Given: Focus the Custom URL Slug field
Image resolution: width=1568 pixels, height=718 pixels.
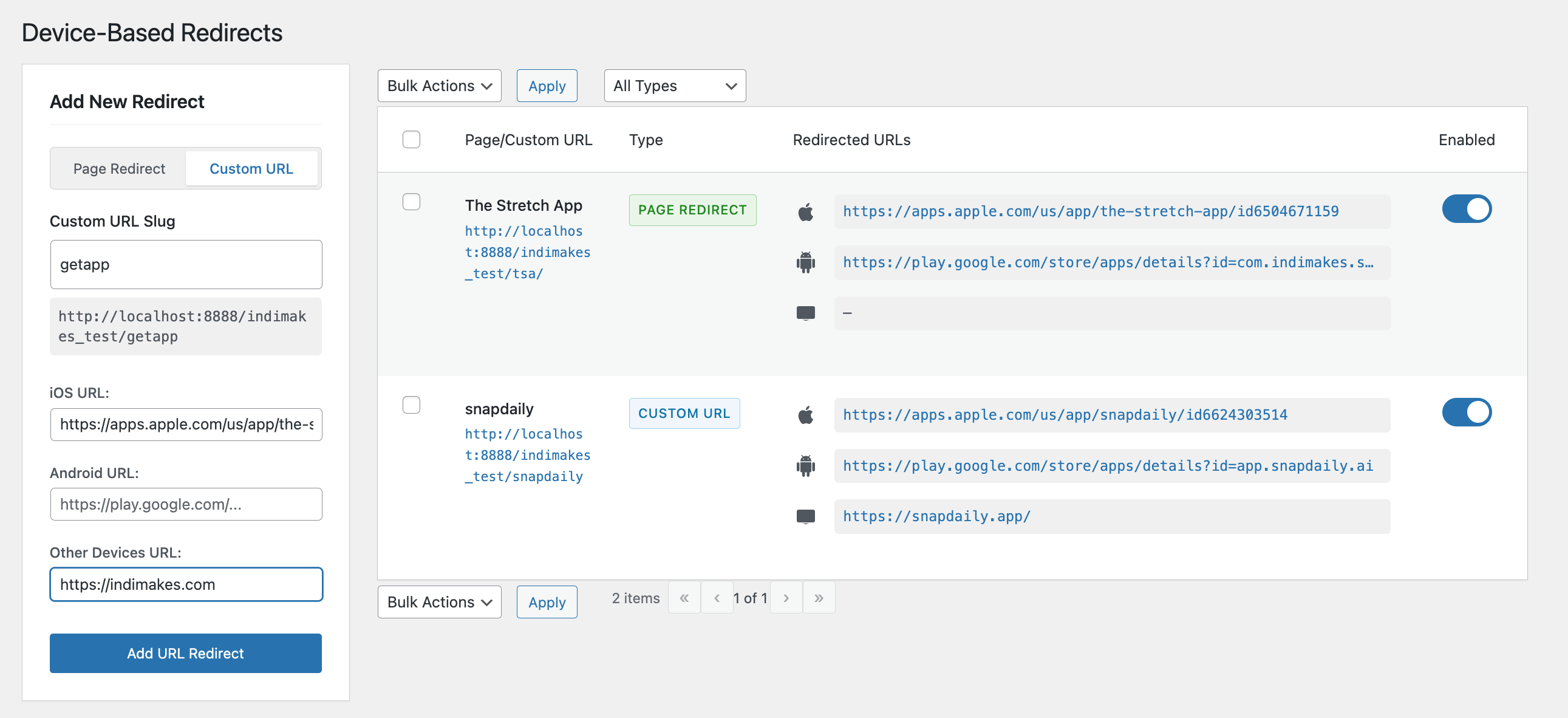Looking at the screenshot, I should pyautogui.click(x=186, y=264).
